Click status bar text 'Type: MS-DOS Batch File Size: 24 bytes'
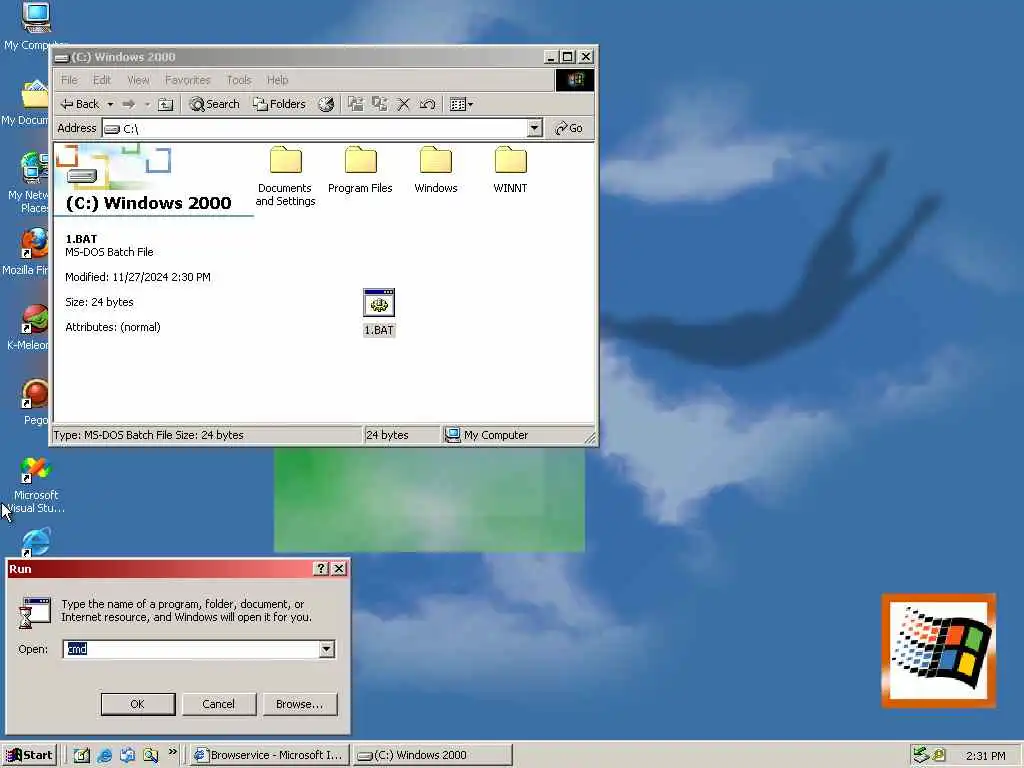 148,435
